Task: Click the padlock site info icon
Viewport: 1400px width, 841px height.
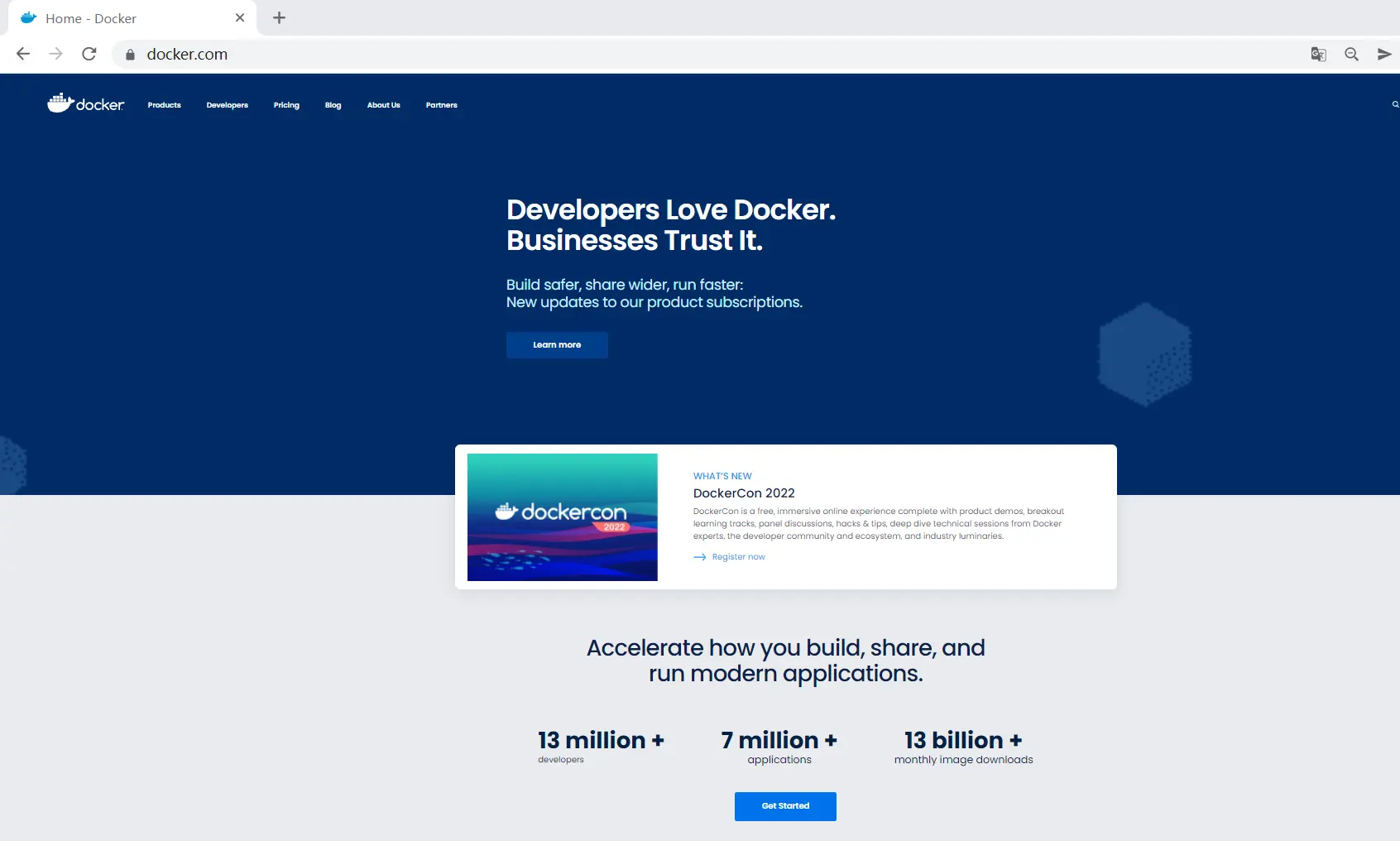Action: point(130,55)
